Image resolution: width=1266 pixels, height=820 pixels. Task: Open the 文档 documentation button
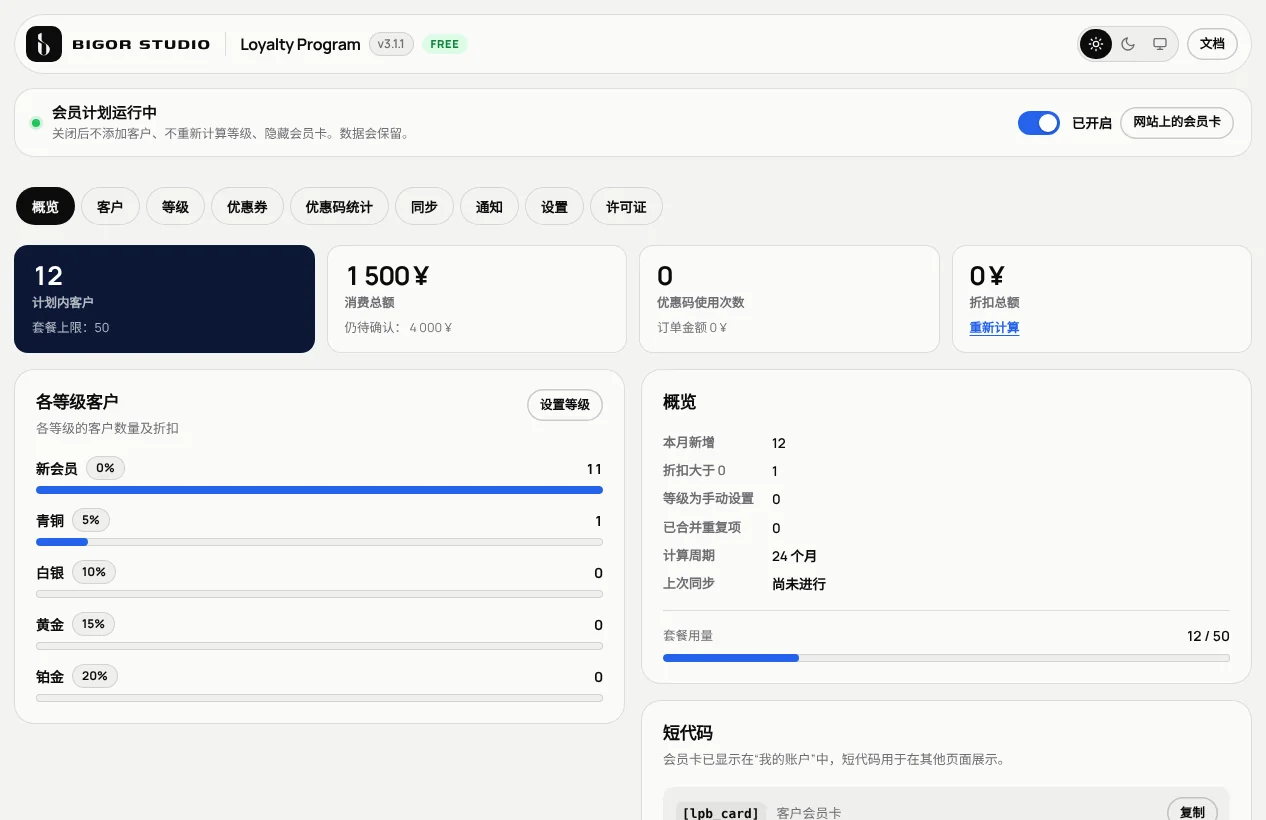[x=1212, y=44]
